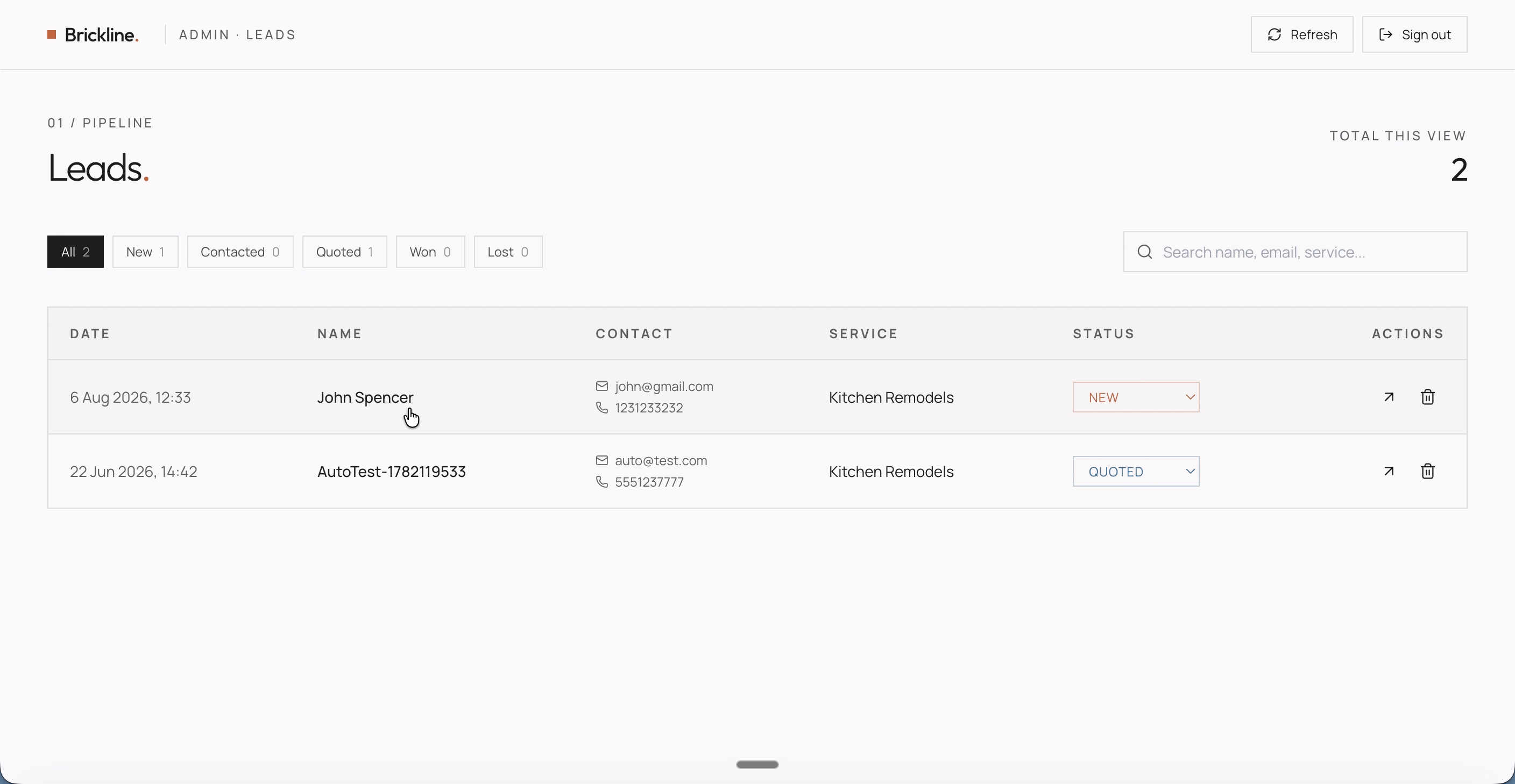Click the John Spencer name cell

(365, 397)
